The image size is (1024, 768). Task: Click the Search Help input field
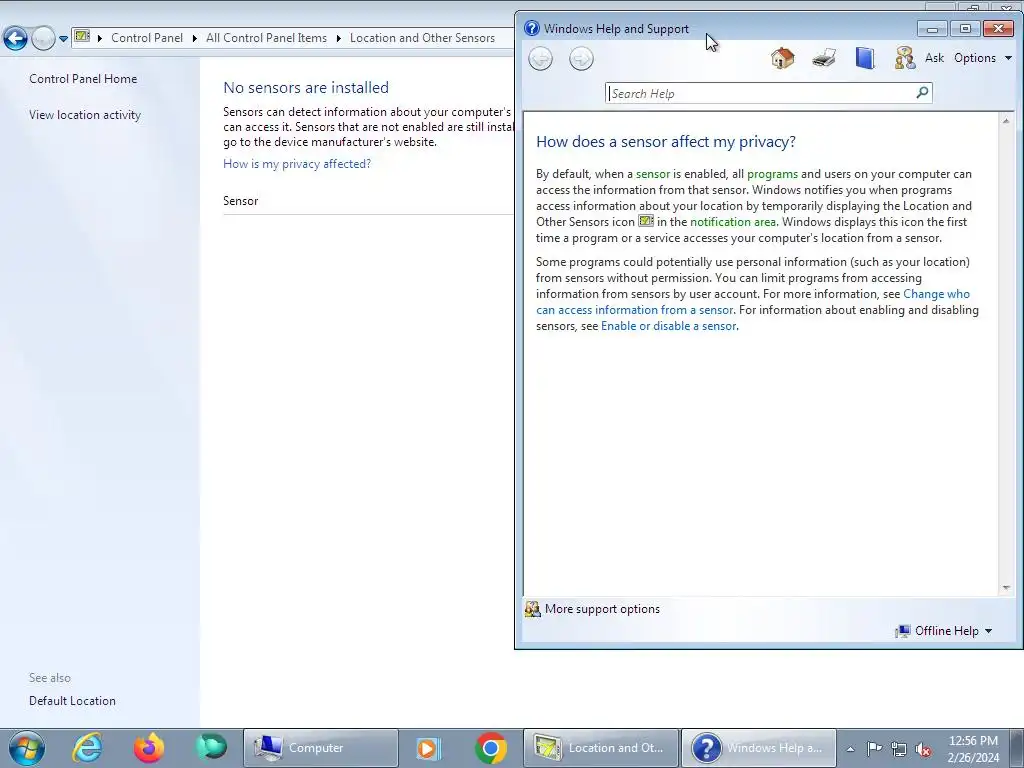[x=761, y=93]
